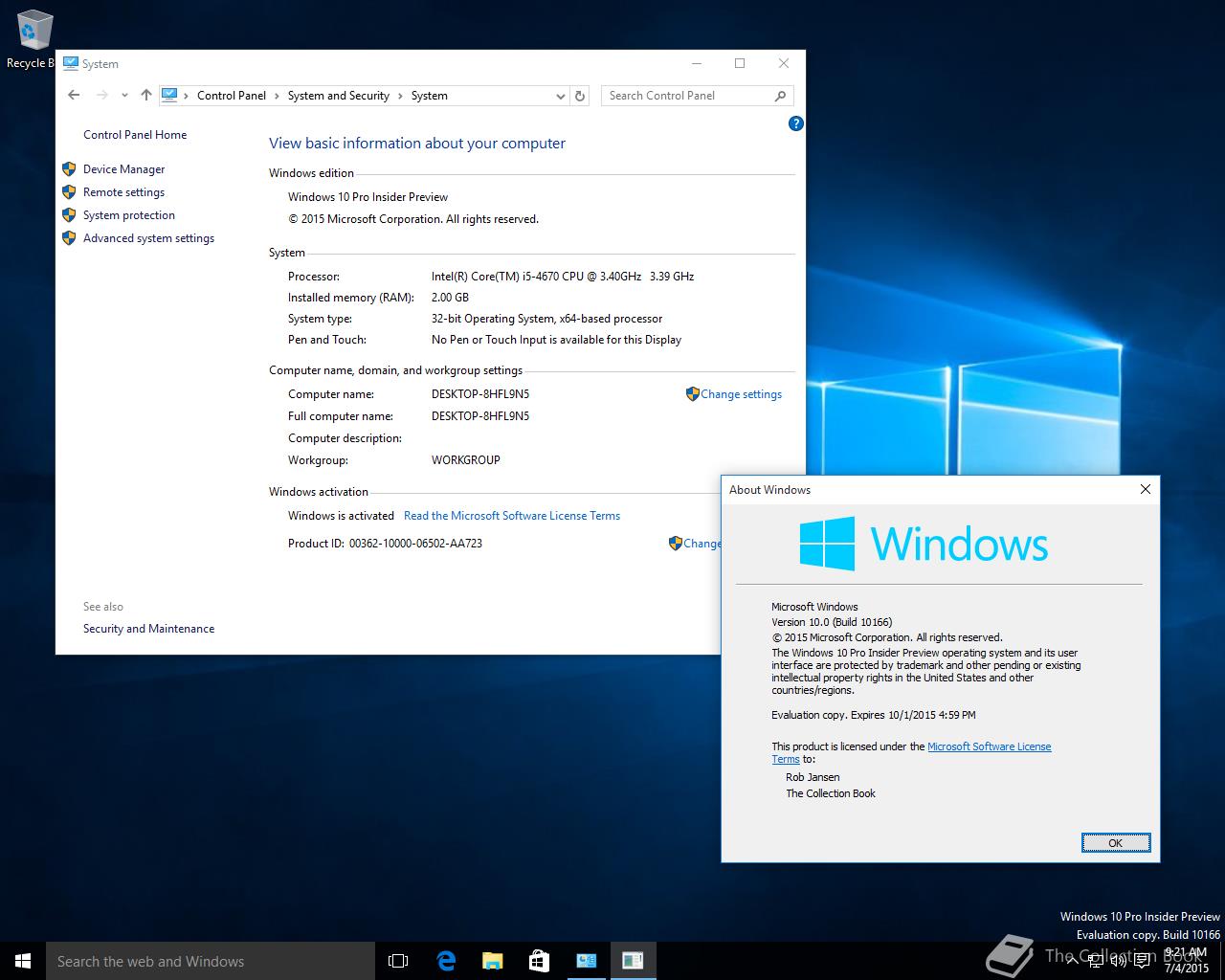
Task: Select Control Panel breadcrumb
Action: point(232,96)
